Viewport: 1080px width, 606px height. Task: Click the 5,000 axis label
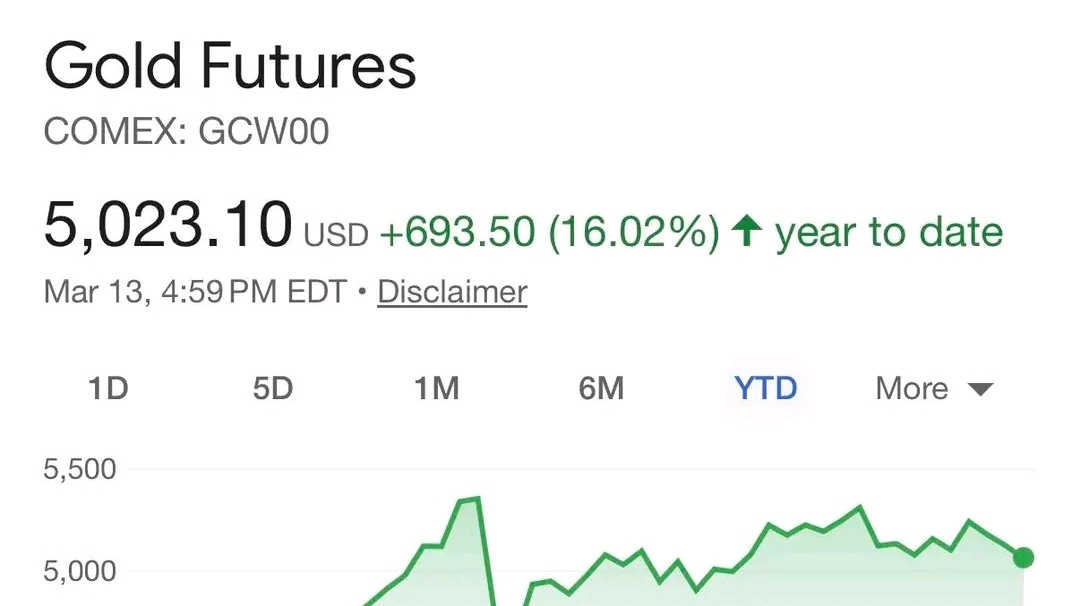tap(80, 572)
